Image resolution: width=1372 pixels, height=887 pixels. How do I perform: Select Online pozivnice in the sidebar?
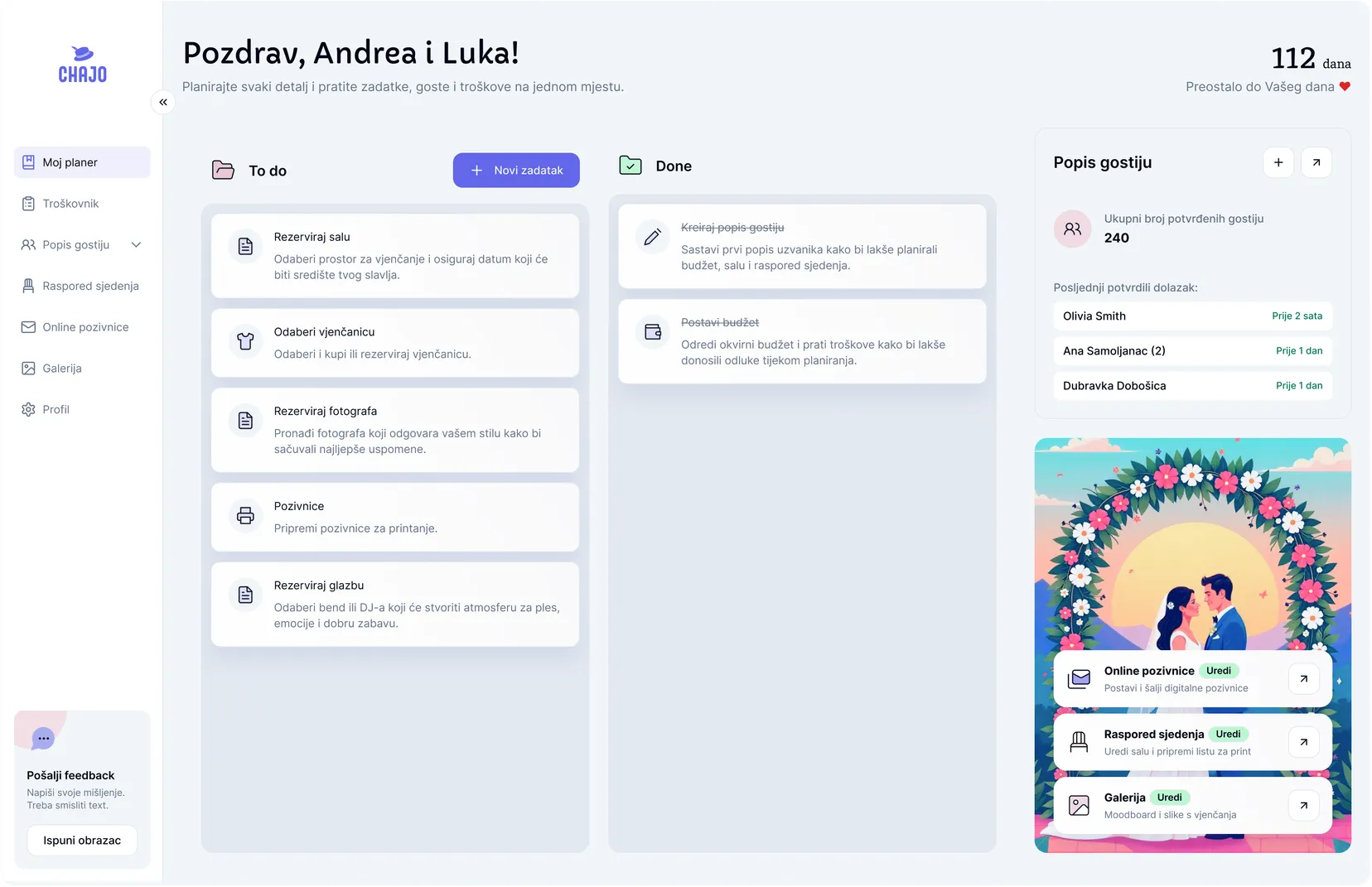[x=82, y=327]
